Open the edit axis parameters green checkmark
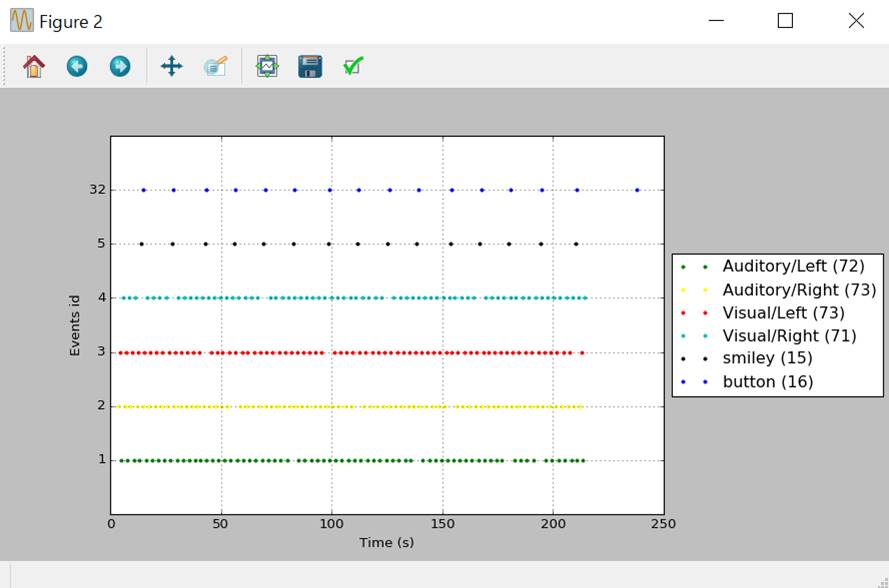Viewport: 889px width, 588px height. point(352,67)
